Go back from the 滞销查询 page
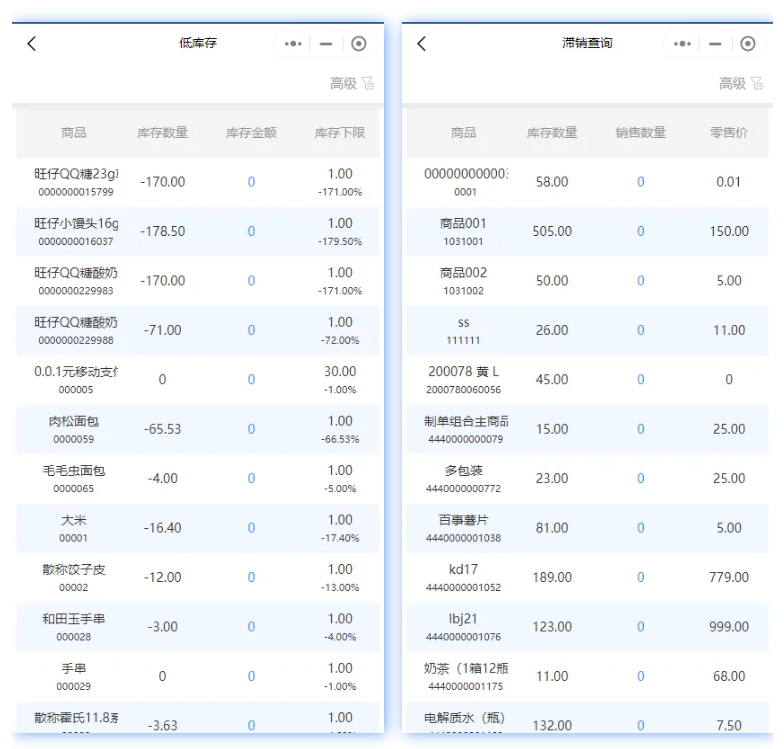The width and height of the screenshot is (784, 749). pos(421,44)
